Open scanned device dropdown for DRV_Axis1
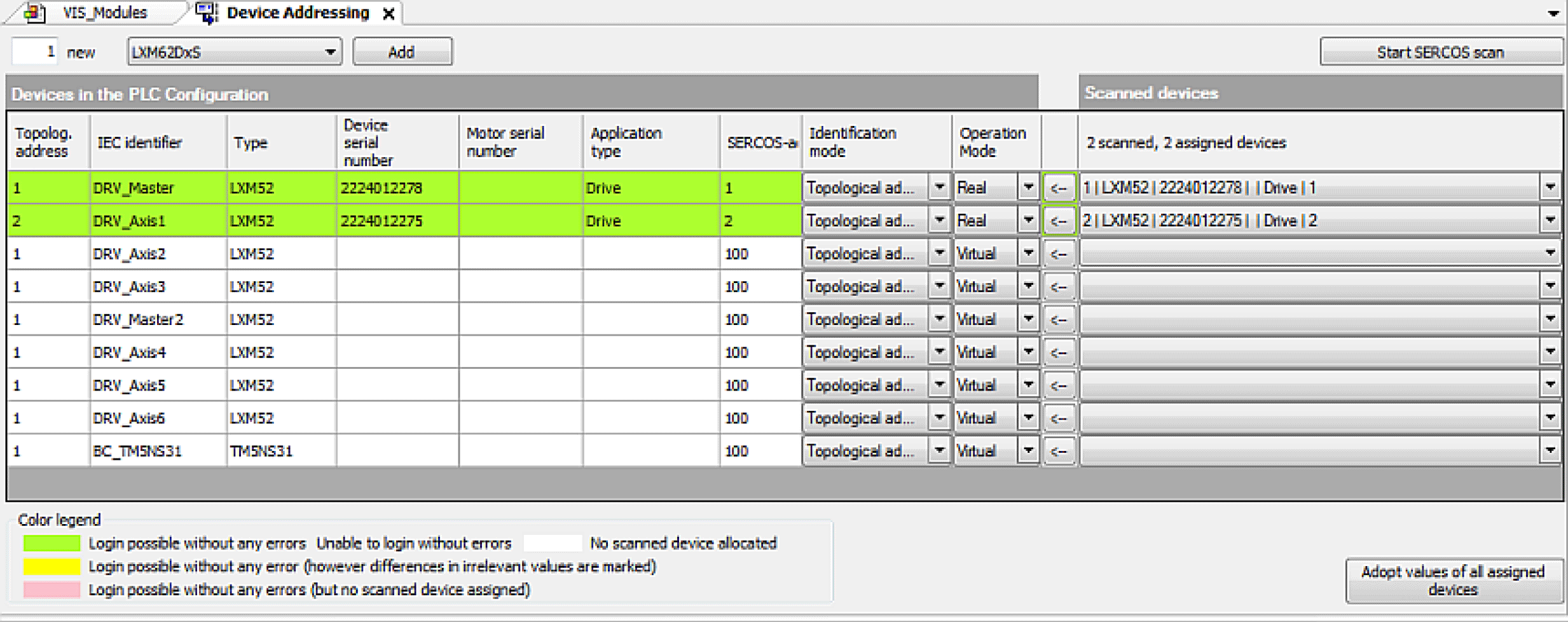Screen dimensions: 1568x622 (1550, 221)
